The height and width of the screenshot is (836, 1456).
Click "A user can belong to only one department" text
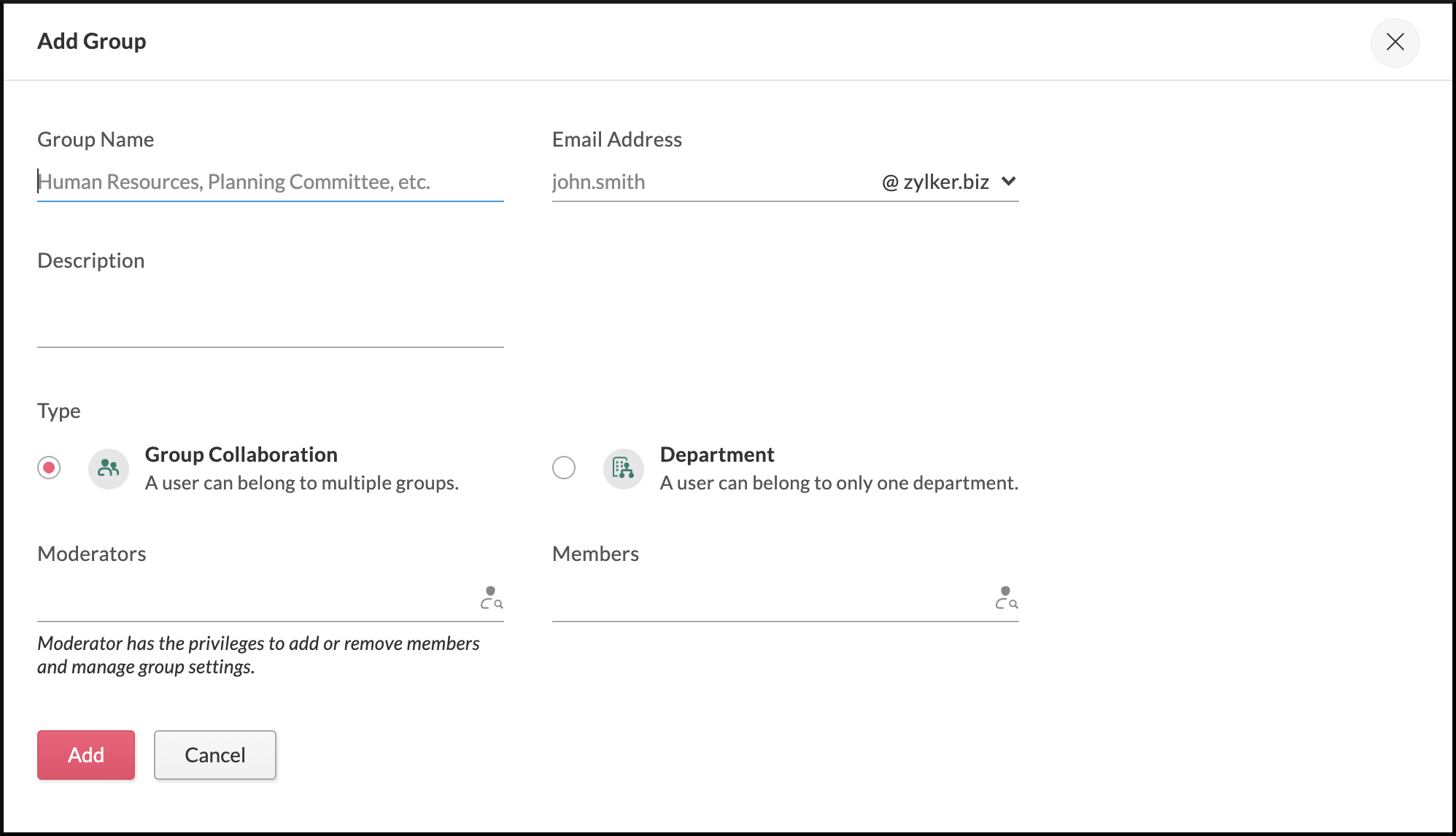(839, 483)
